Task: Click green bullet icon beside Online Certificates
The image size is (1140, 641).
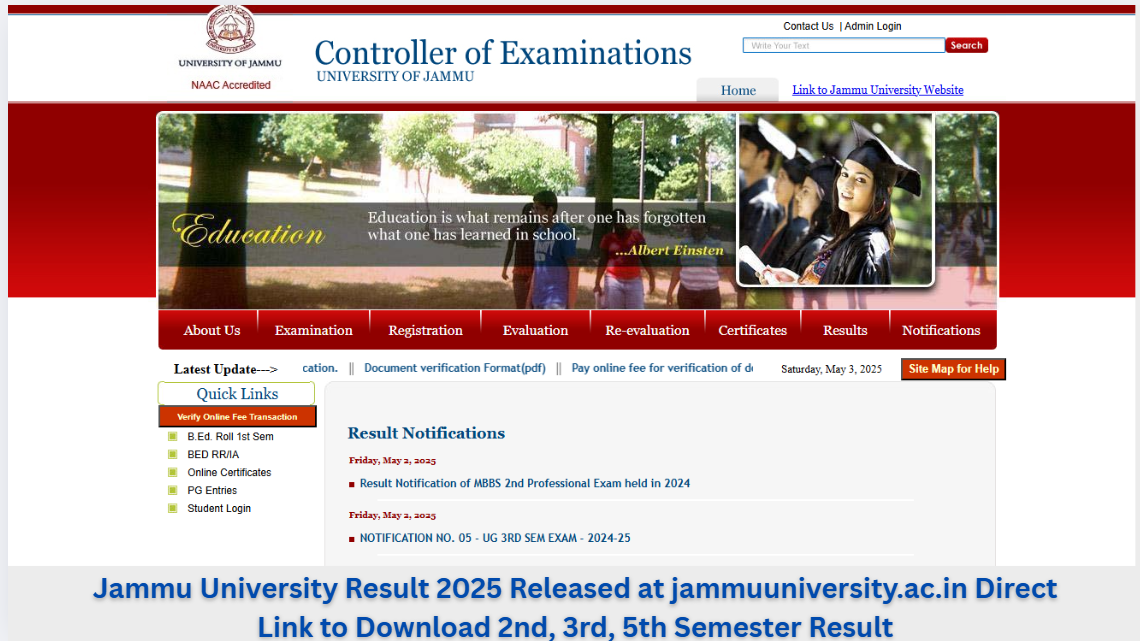Action: click(x=172, y=472)
